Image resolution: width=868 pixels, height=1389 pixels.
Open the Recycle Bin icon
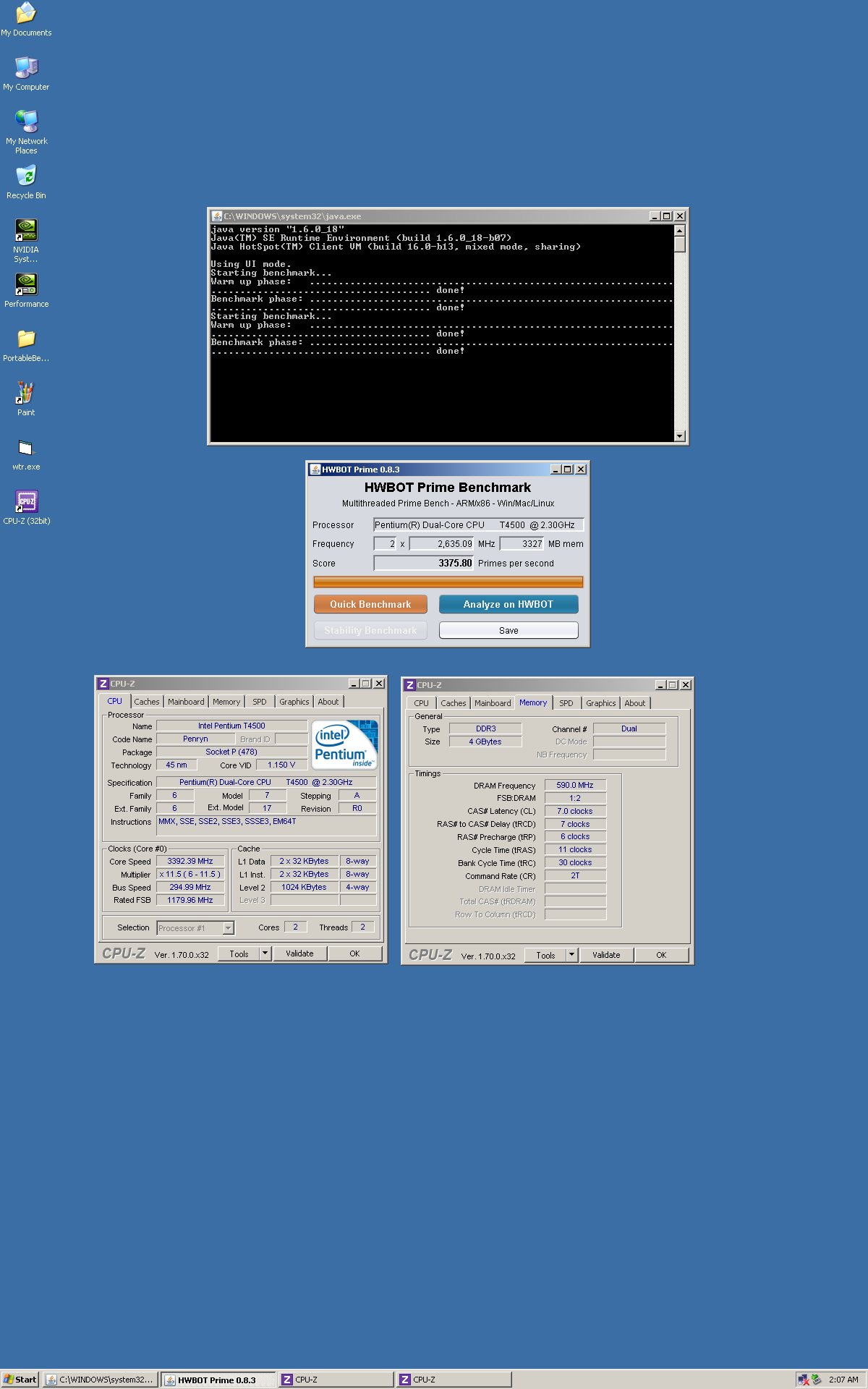pyautogui.click(x=26, y=182)
